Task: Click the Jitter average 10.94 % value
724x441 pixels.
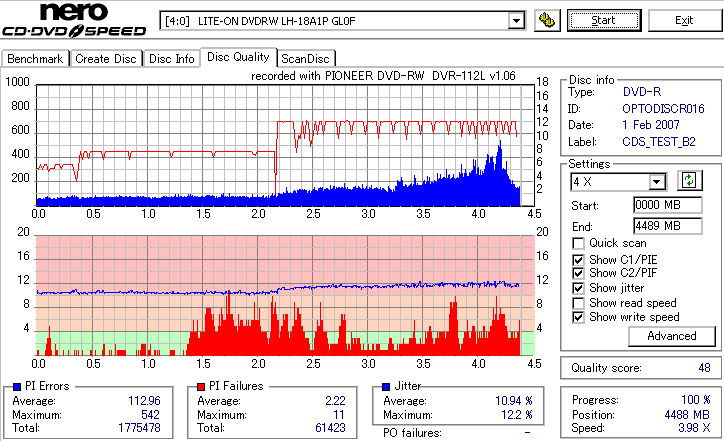Action: (514, 401)
